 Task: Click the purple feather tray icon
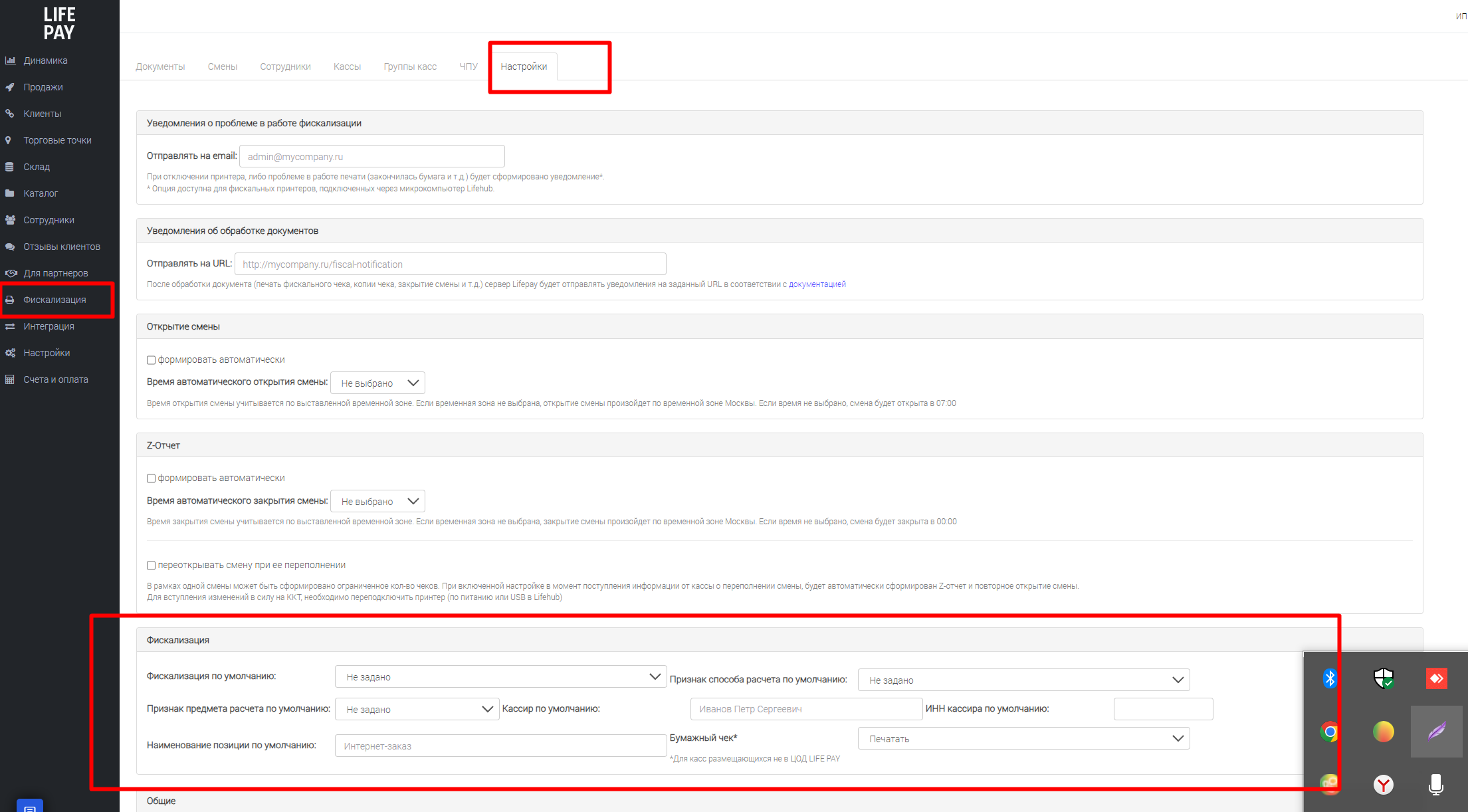pyautogui.click(x=1437, y=732)
